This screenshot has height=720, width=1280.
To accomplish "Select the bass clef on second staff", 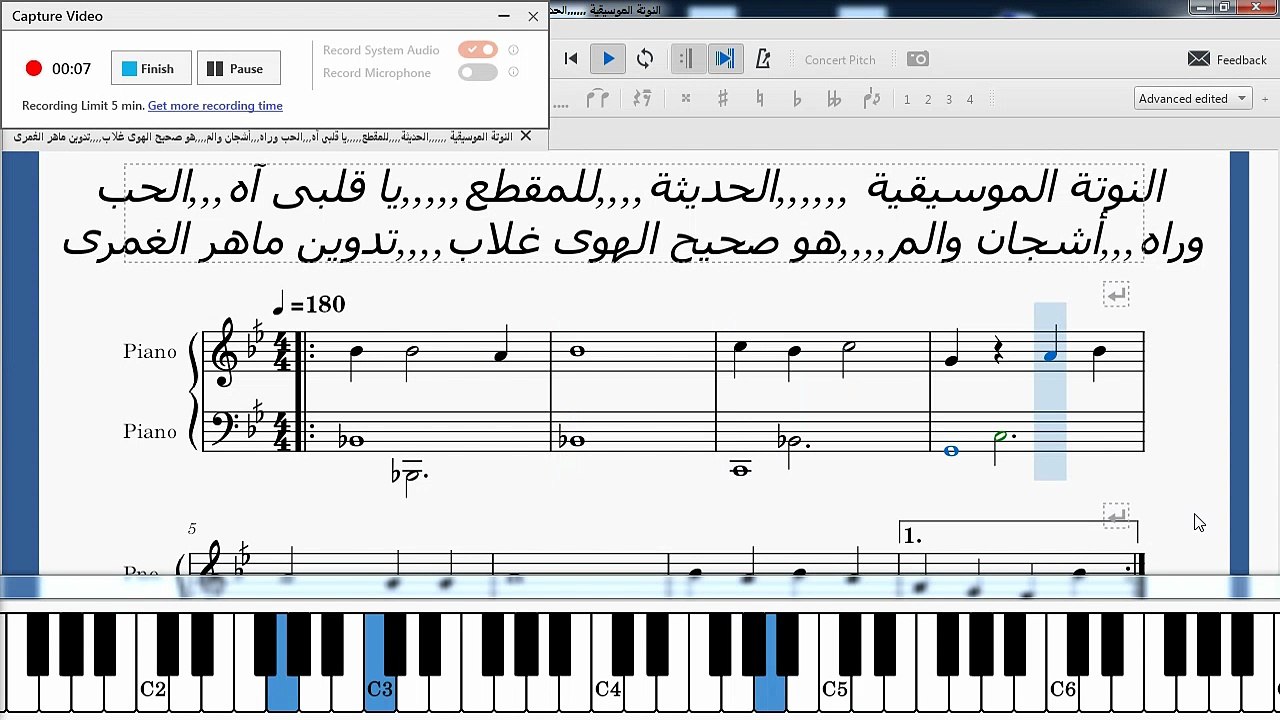I will coord(224,427).
